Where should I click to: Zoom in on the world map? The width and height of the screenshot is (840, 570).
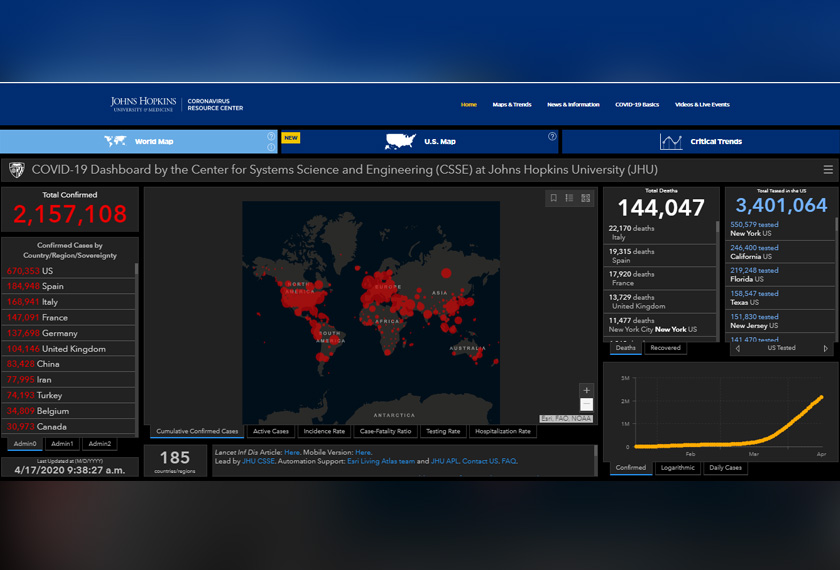click(586, 390)
